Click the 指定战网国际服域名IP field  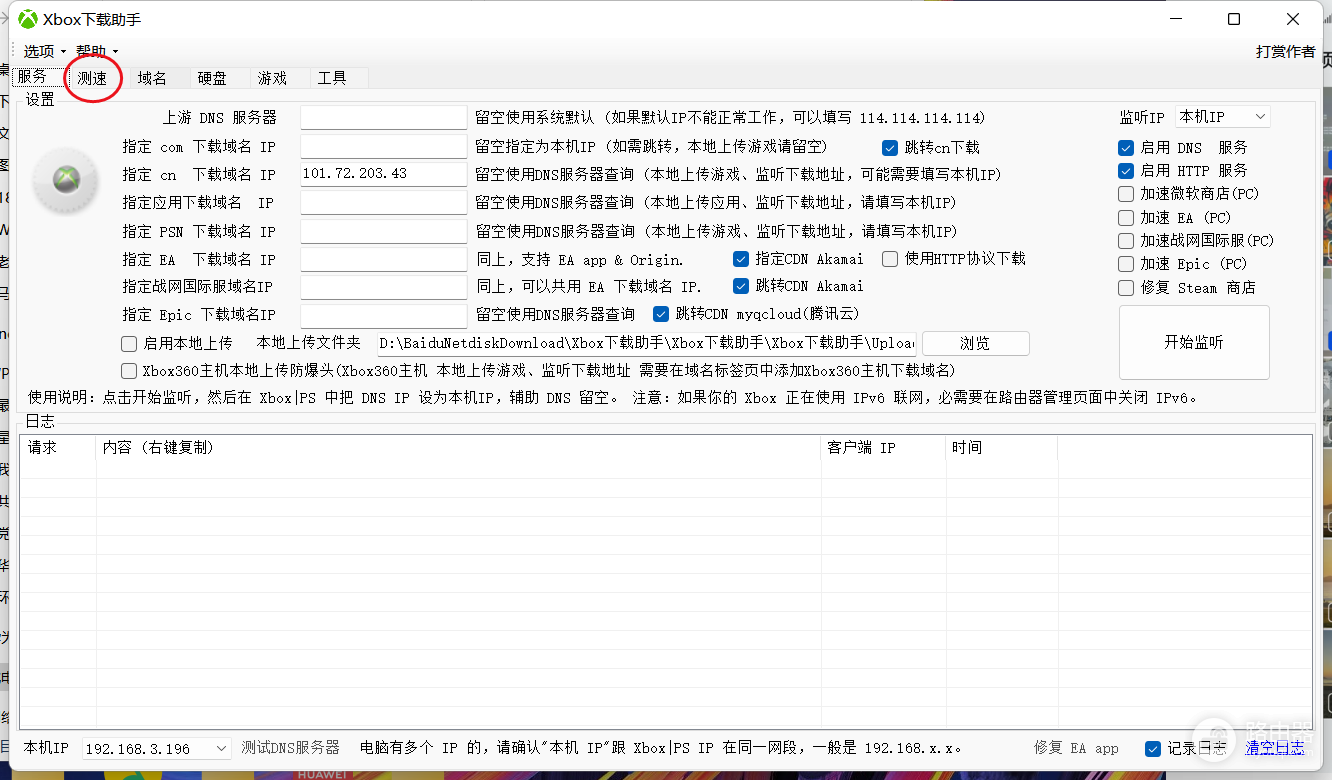(x=384, y=287)
